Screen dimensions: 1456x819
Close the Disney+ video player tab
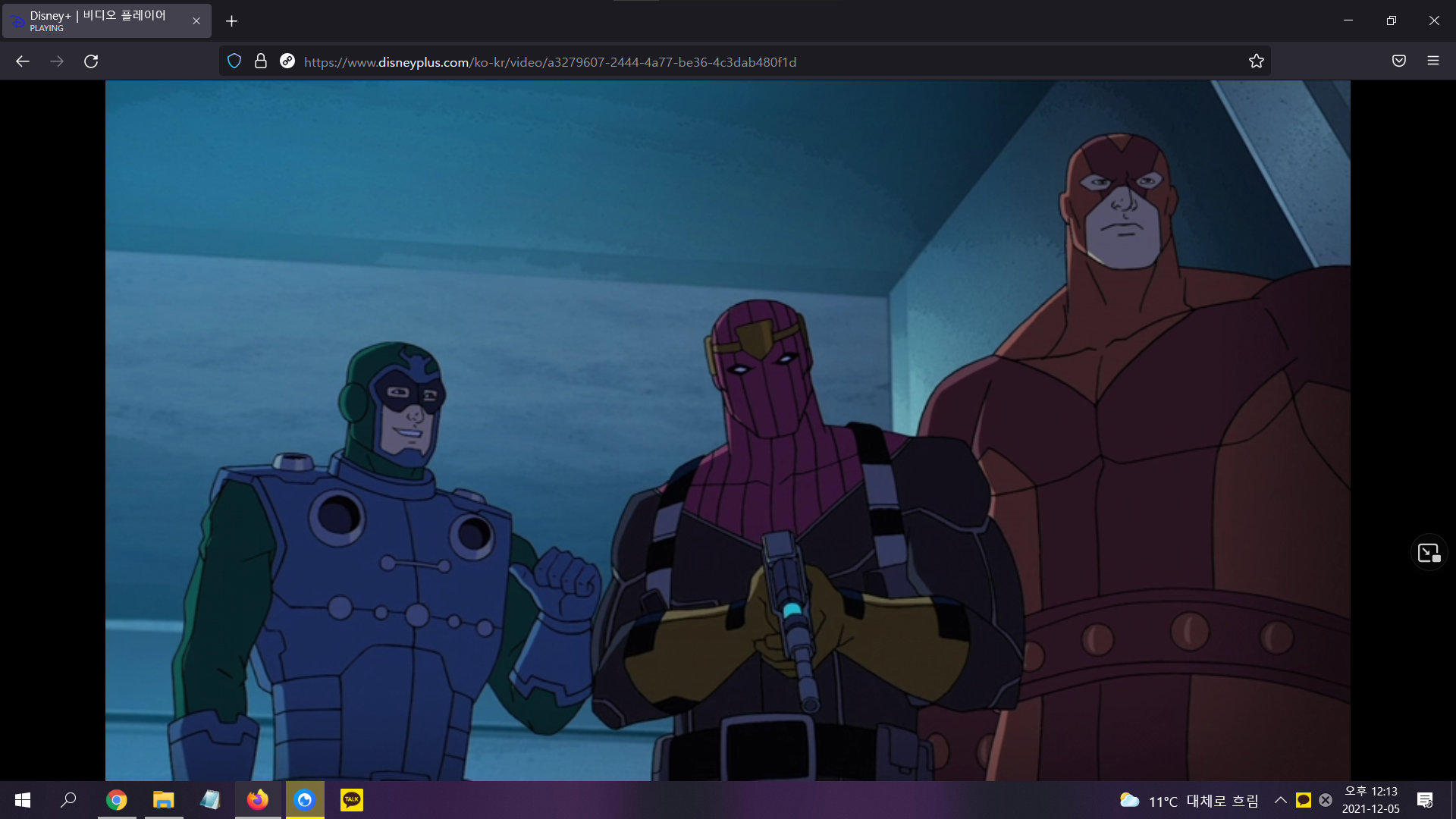pyautogui.click(x=196, y=21)
